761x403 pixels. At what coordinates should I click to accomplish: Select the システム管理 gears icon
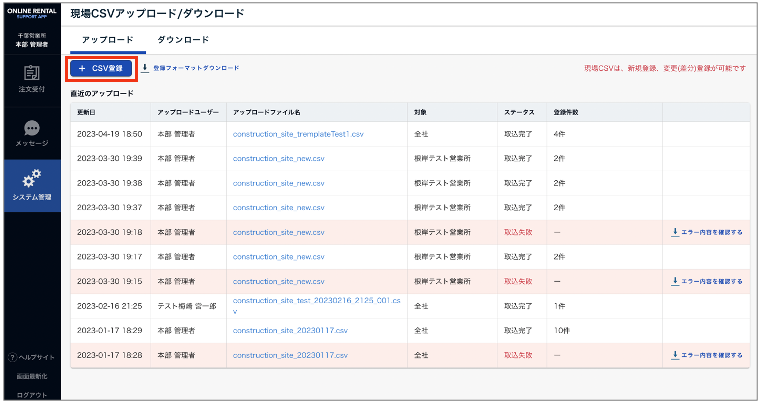(x=31, y=178)
